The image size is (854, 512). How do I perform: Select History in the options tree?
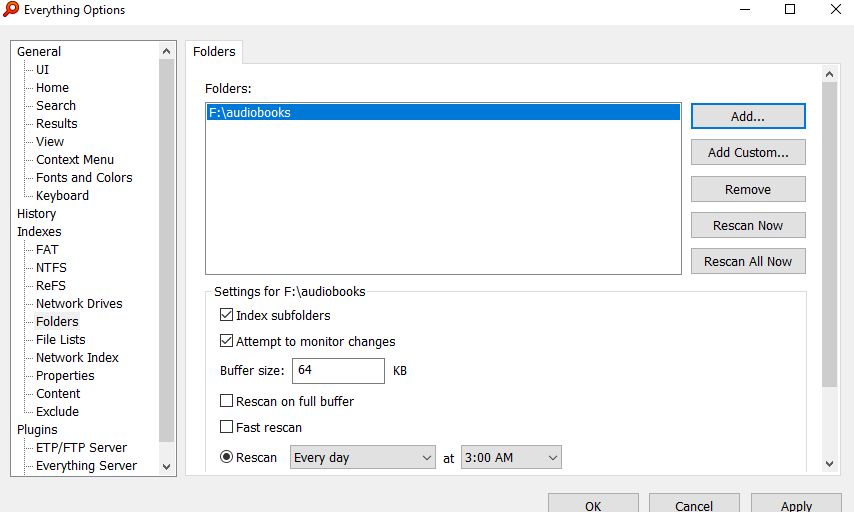click(36, 214)
